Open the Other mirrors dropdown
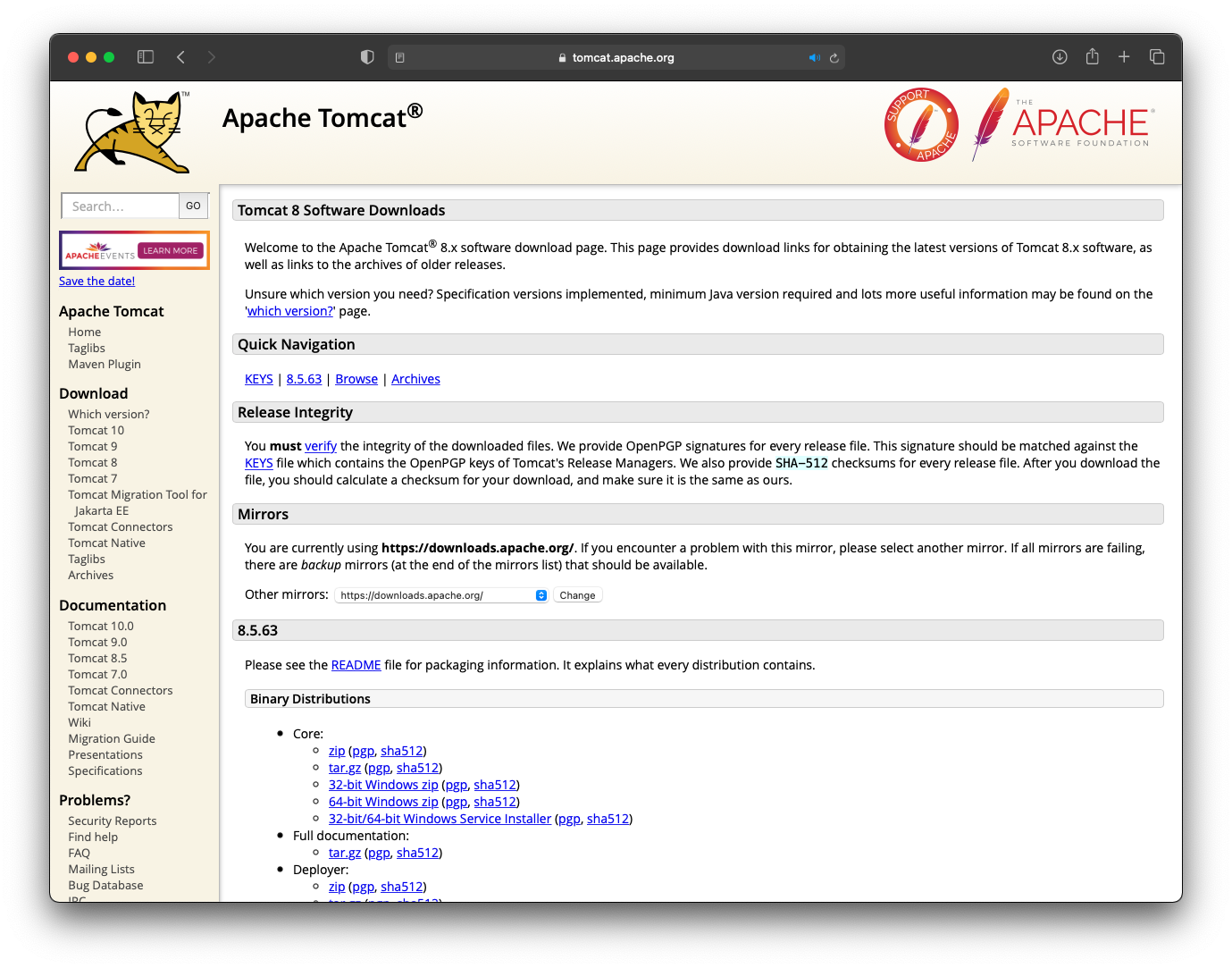 coord(441,595)
